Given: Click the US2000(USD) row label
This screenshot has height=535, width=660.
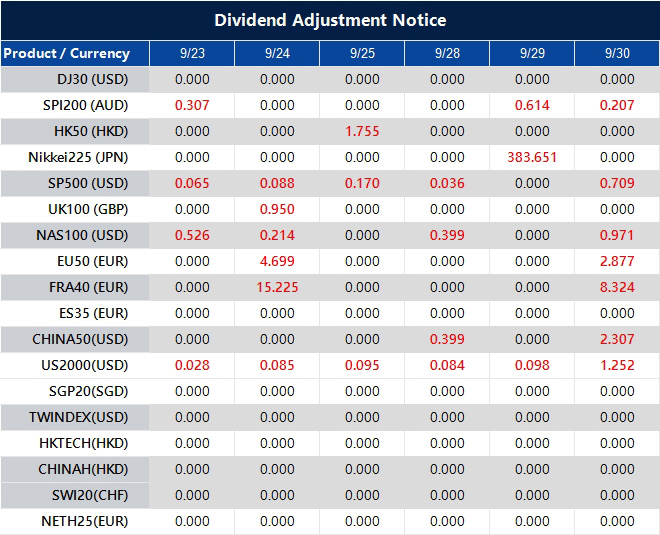Looking at the screenshot, I should 85,365.
